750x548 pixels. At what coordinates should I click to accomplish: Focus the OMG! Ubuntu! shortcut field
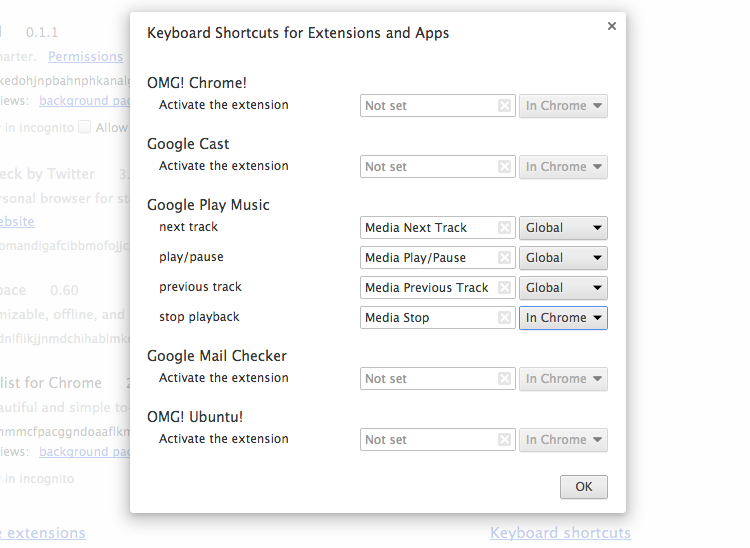tap(428, 440)
